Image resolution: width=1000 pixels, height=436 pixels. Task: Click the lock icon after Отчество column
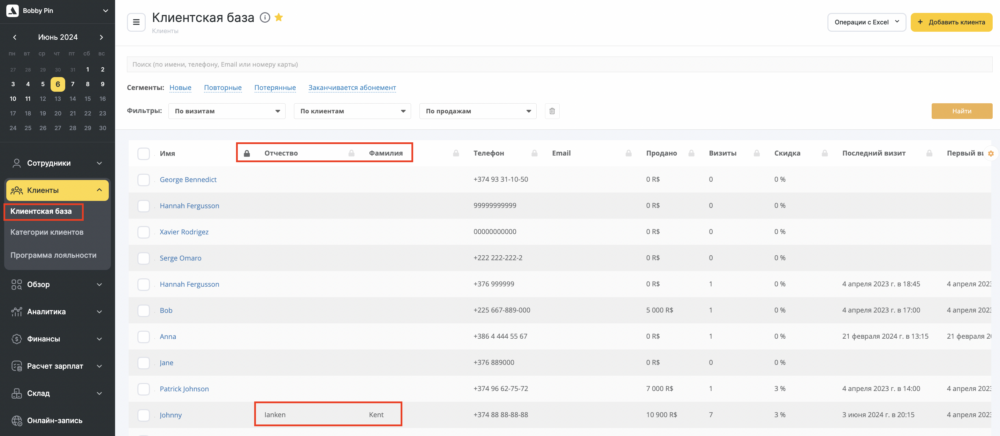pyautogui.click(x=351, y=154)
